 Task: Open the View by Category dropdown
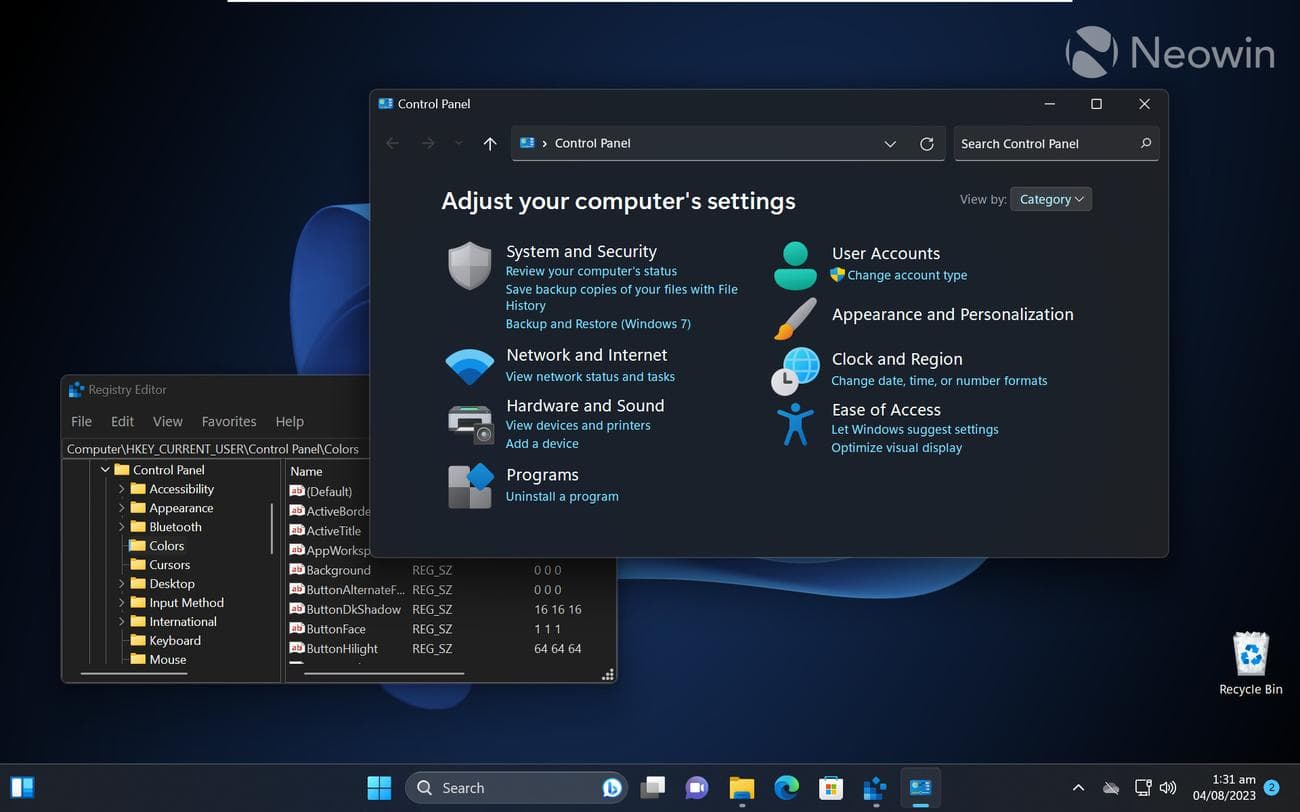pyautogui.click(x=1051, y=199)
